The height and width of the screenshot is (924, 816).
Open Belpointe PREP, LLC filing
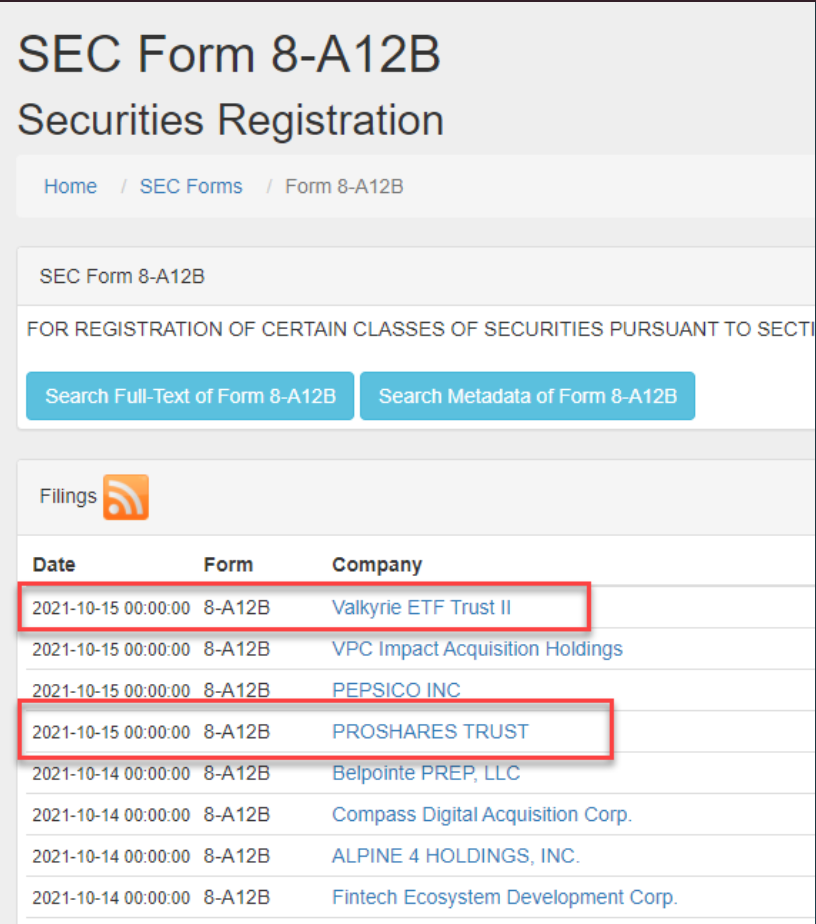pos(426,773)
